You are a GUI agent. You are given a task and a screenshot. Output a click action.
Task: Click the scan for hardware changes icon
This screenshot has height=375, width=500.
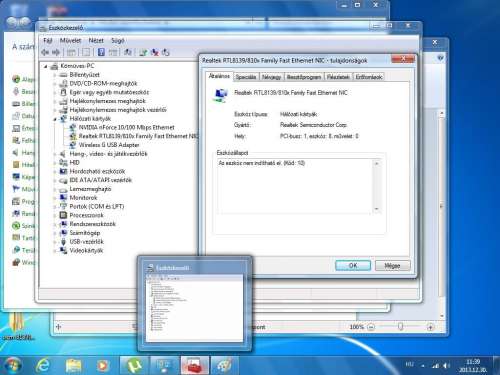[x=128, y=52]
